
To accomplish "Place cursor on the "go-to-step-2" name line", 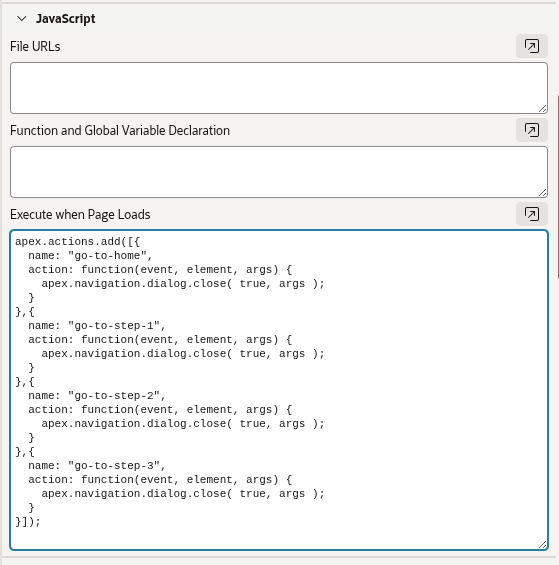I will [x=97, y=395].
